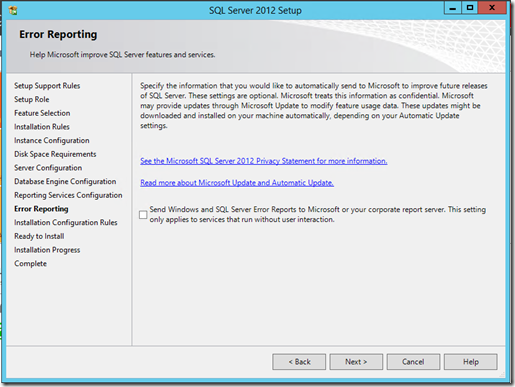
Task: Go back with the Back button
Action: point(299,362)
